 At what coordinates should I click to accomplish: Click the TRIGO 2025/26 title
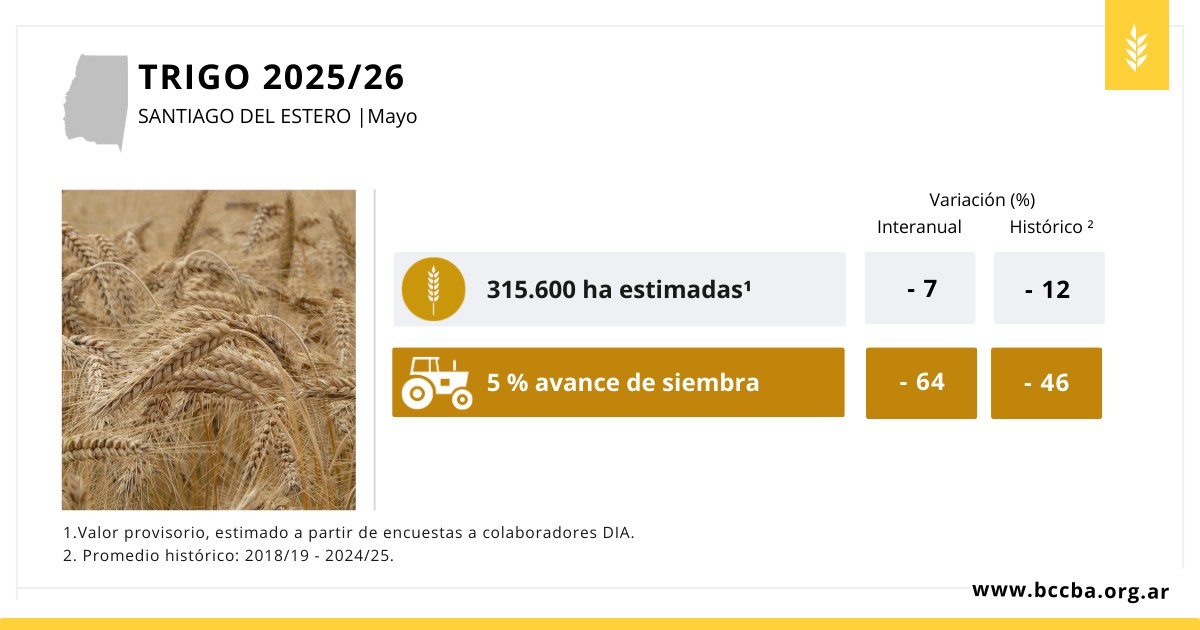(x=271, y=77)
